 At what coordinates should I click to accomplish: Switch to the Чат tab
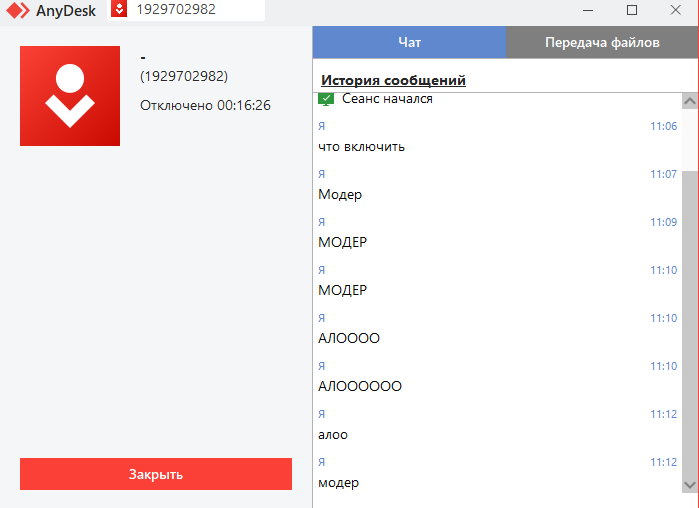pyautogui.click(x=409, y=42)
